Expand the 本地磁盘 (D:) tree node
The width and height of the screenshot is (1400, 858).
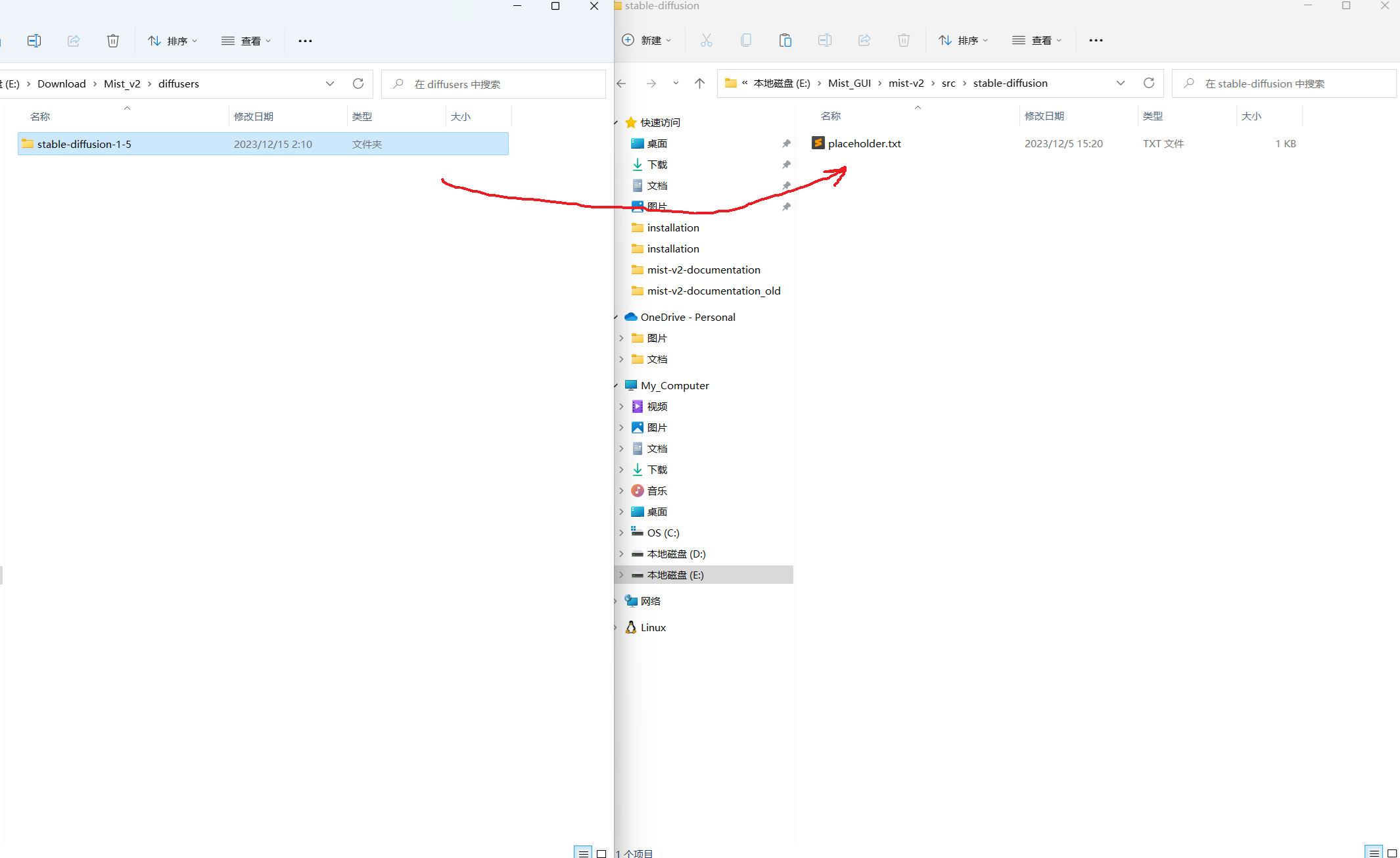(x=621, y=554)
